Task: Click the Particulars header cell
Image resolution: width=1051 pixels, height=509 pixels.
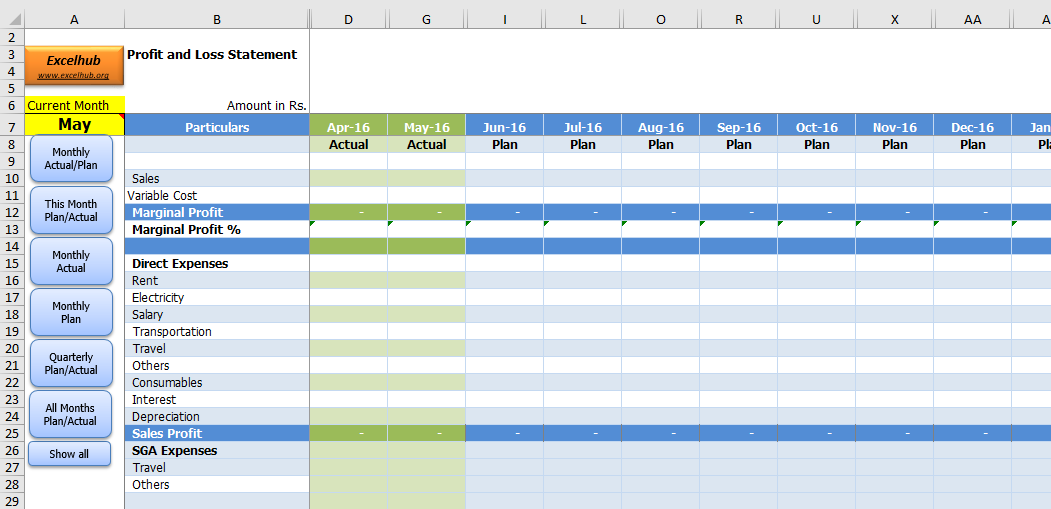Action: (x=217, y=127)
